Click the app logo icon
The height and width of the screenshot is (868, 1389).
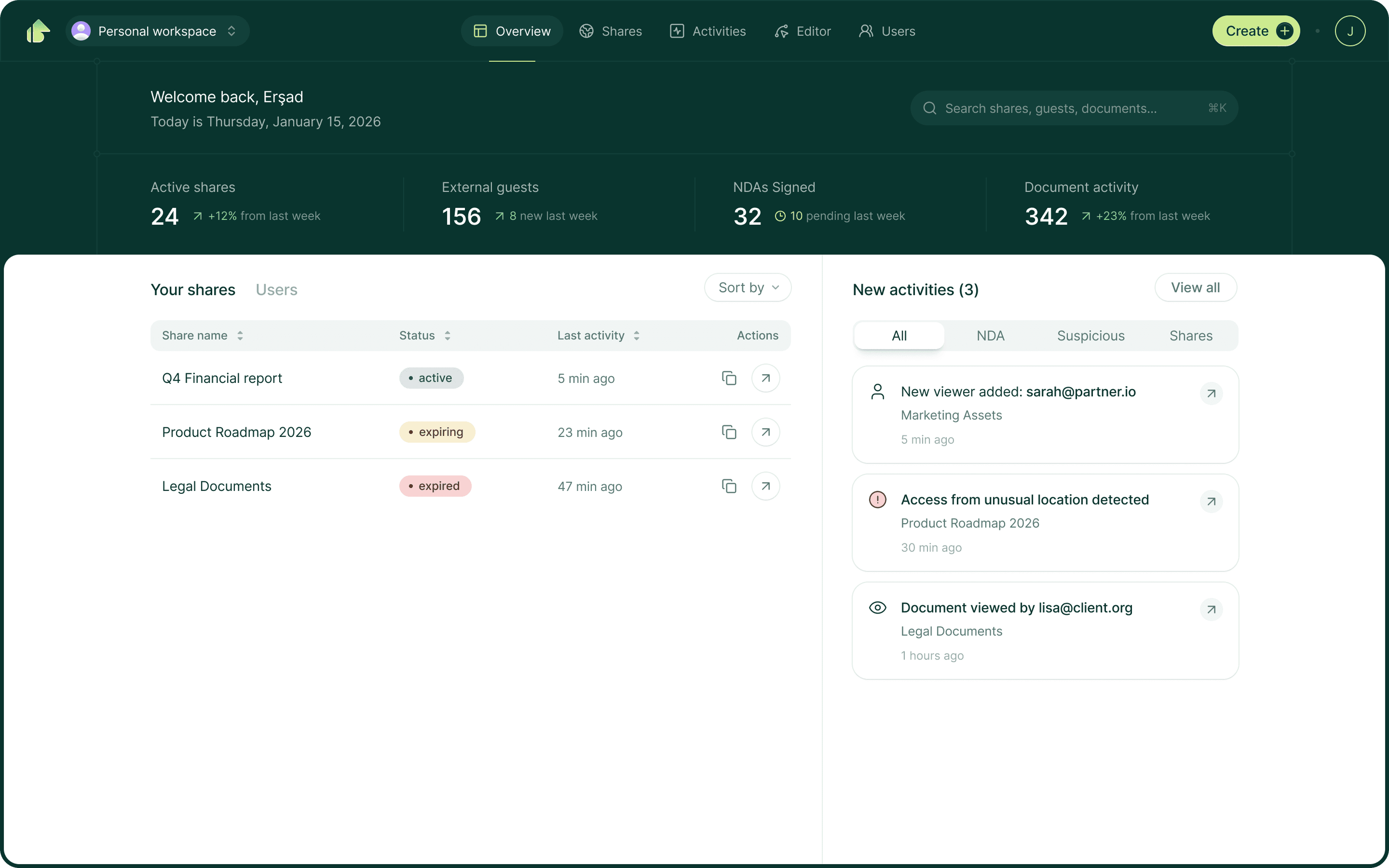click(38, 31)
